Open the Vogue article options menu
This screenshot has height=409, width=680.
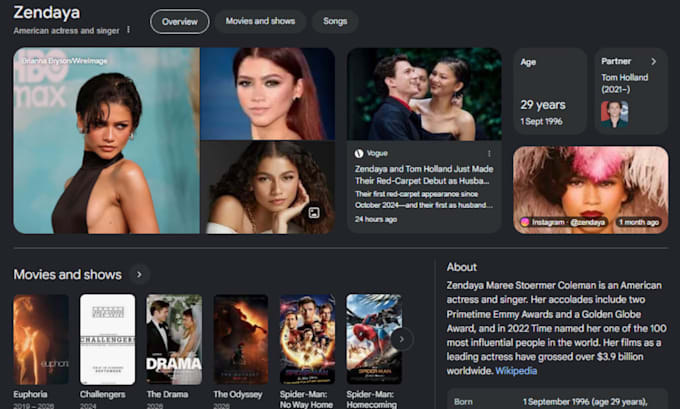[x=489, y=154]
